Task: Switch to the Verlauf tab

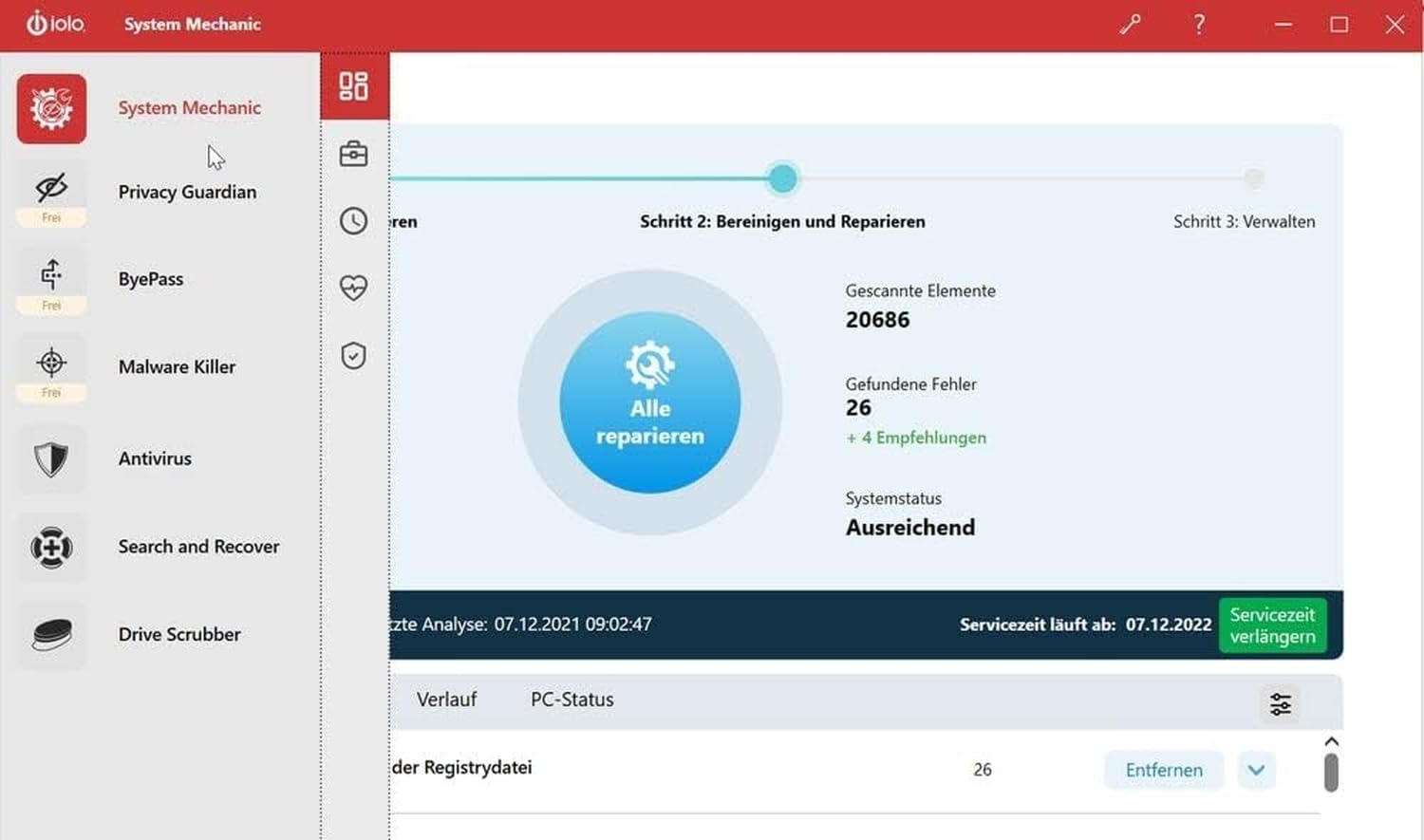Action: [x=446, y=700]
